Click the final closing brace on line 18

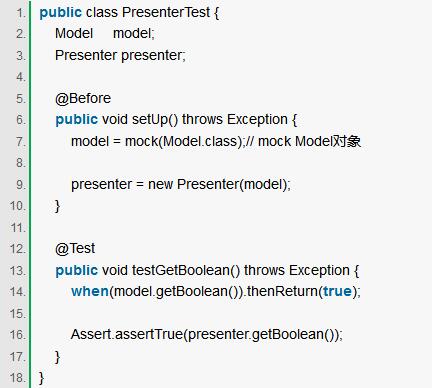pos(41,378)
